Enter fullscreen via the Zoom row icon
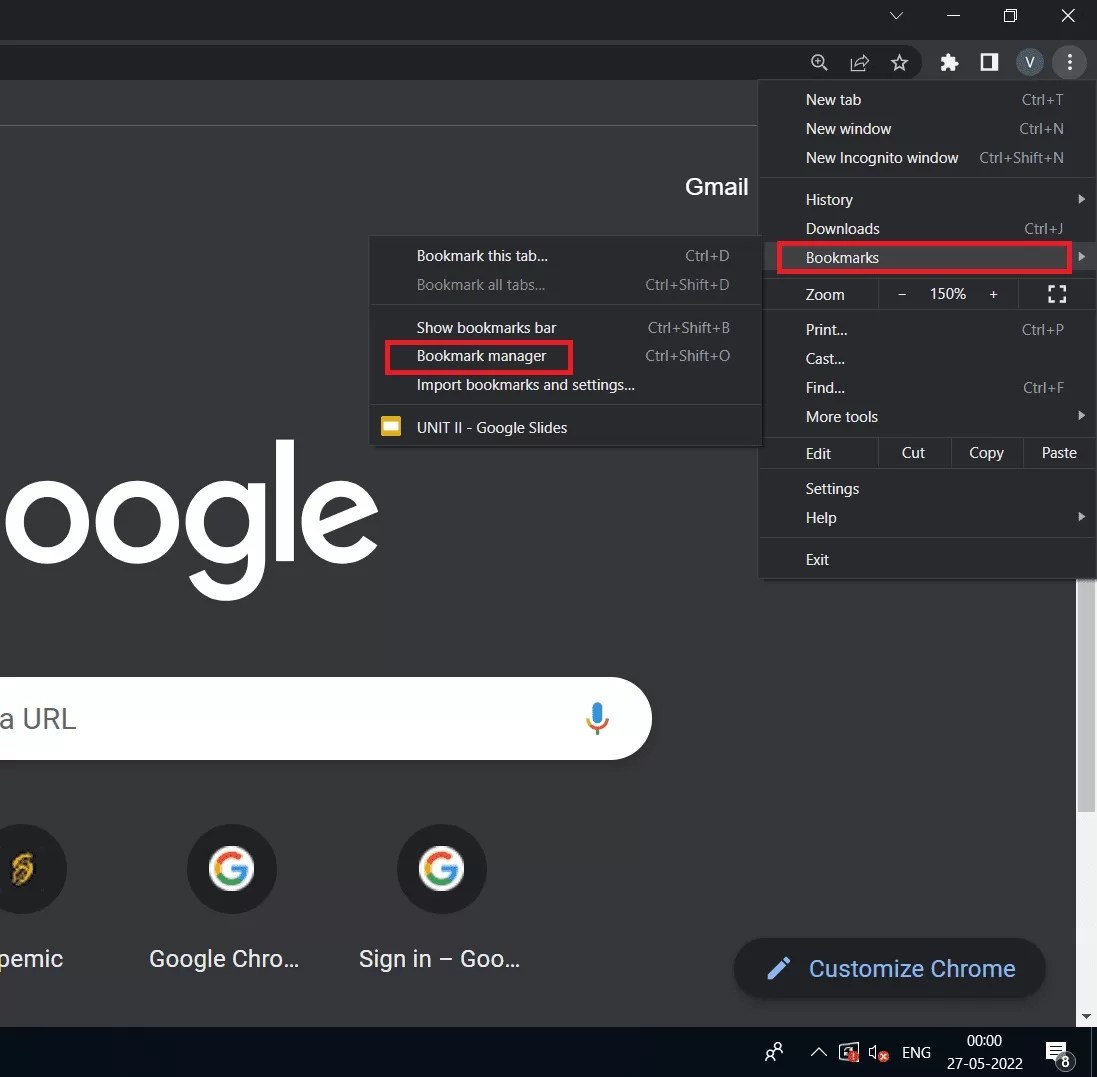The height and width of the screenshot is (1077, 1097). [1057, 294]
